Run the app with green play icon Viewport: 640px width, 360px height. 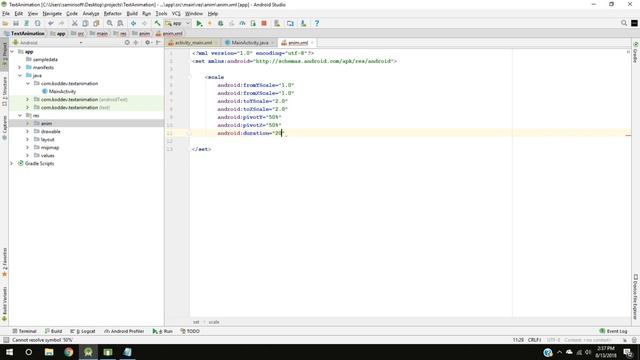click(x=199, y=23)
